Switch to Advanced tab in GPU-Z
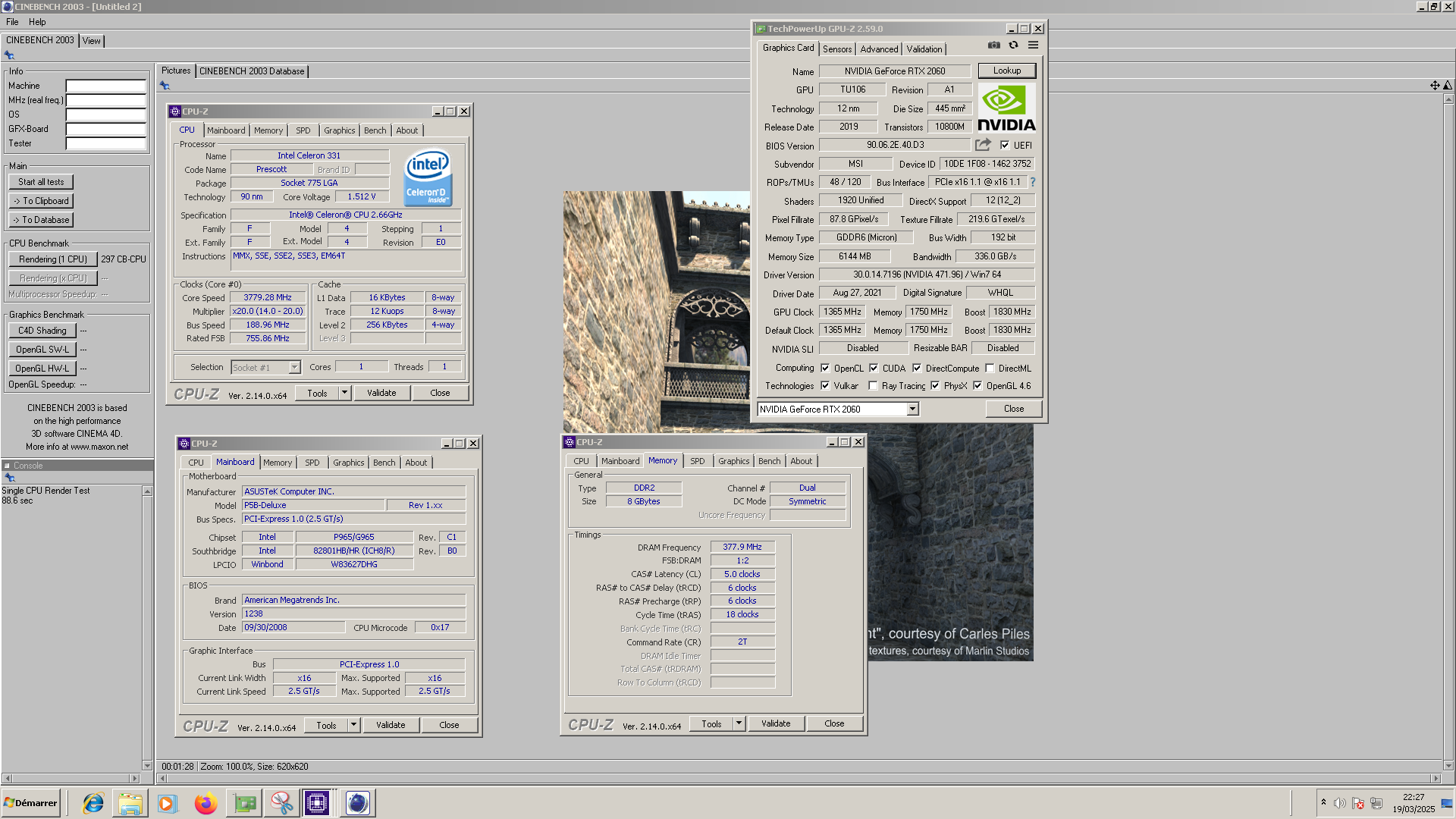 [x=879, y=49]
